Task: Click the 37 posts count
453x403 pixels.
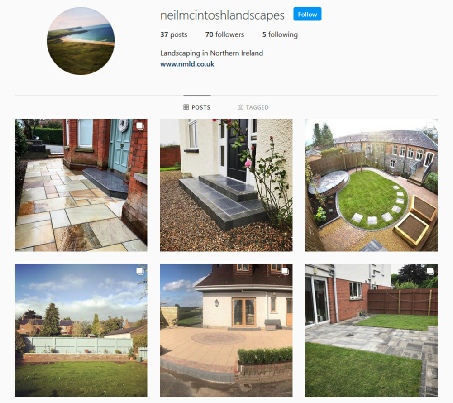Action: (174, 34)
